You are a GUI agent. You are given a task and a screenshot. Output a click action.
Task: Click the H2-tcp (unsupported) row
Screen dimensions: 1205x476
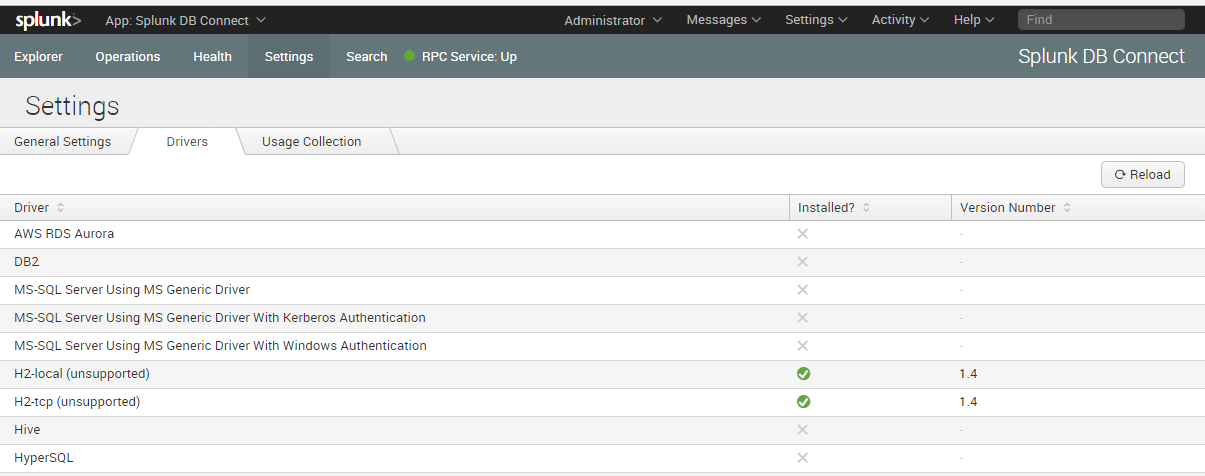[602, 402]
